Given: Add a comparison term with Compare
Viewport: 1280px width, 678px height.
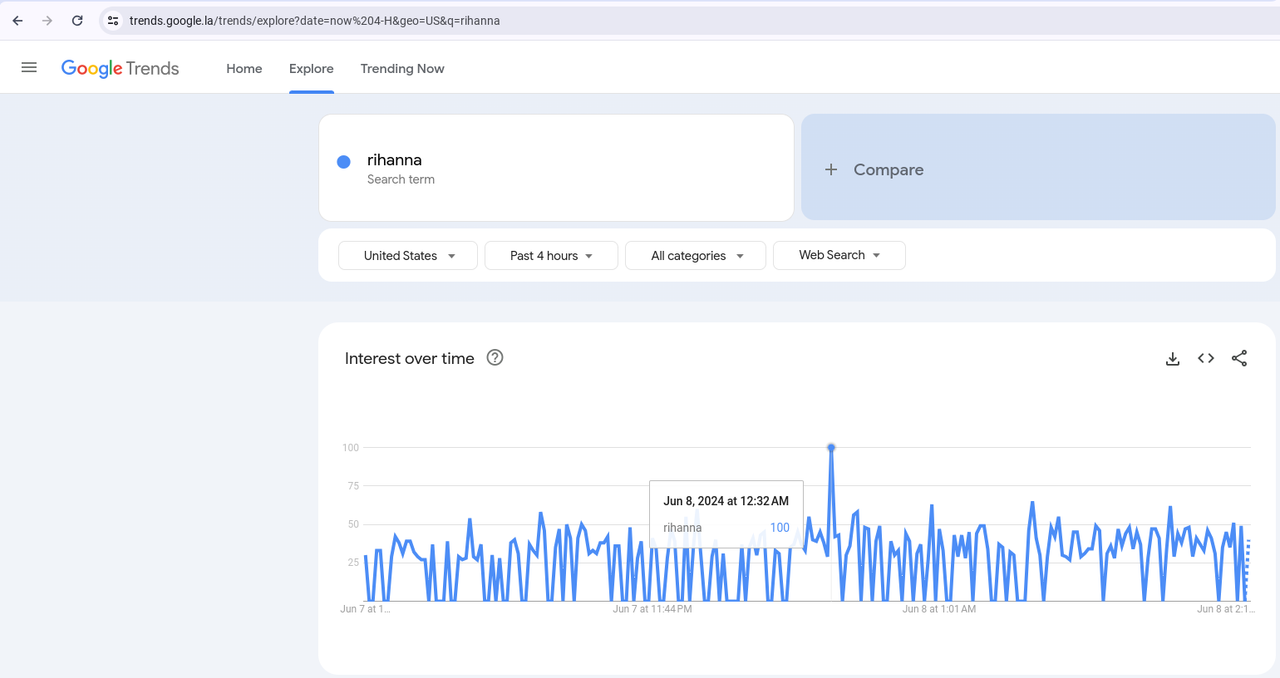Looking at the screenshot, I should pos(1038,167).
